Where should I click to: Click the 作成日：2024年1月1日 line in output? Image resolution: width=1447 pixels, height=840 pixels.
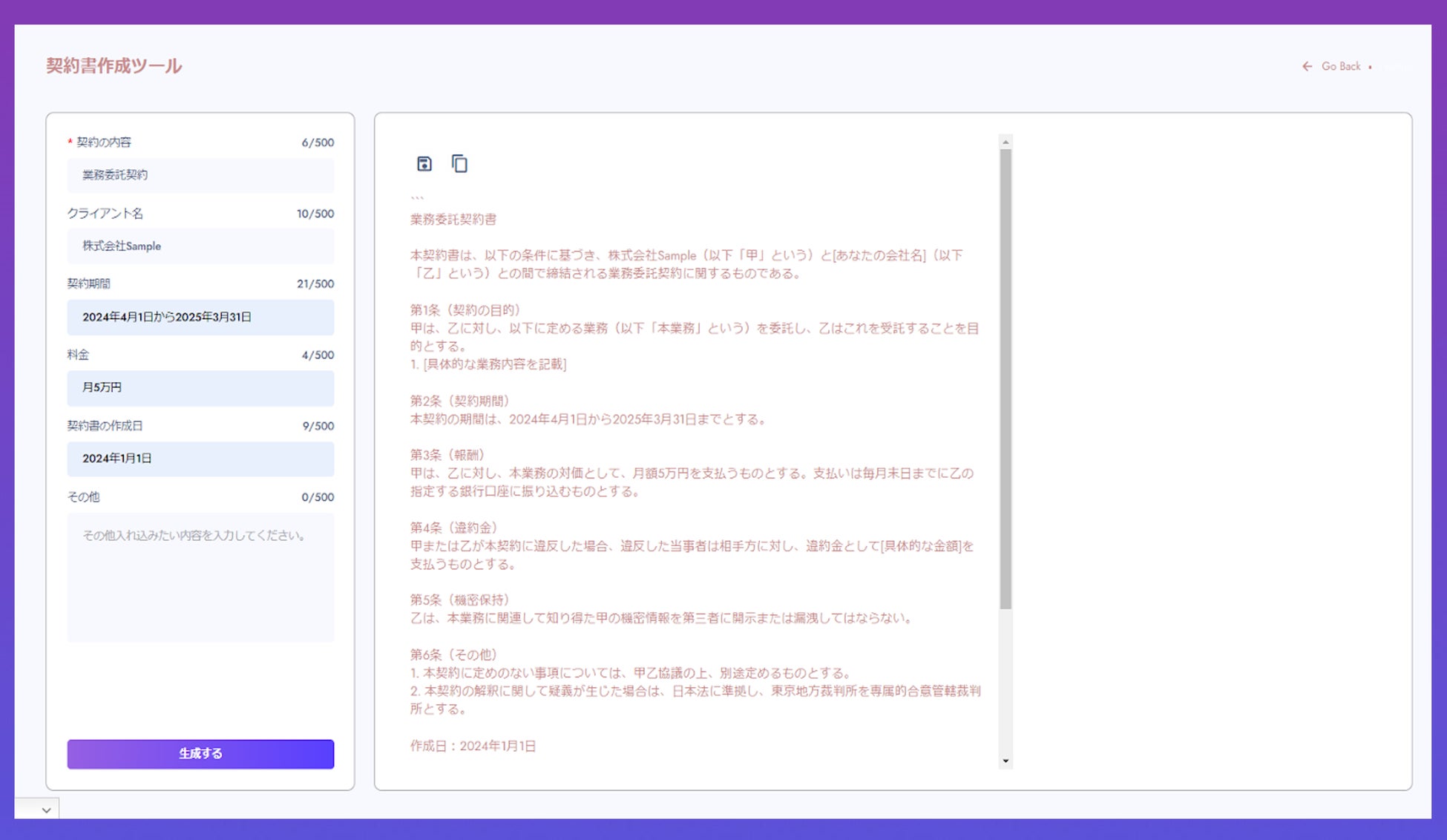click(x=473, y=746)
